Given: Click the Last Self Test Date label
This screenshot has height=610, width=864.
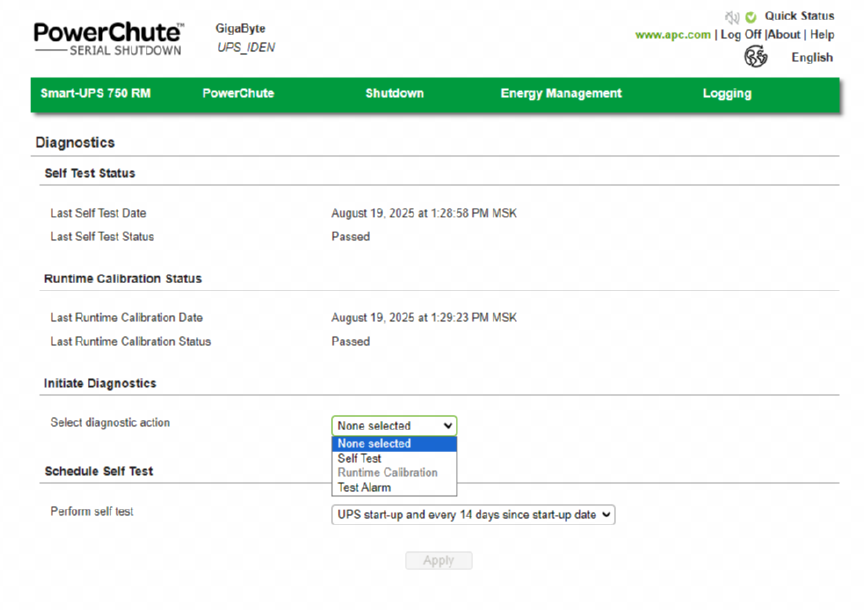Looking at the screenshot, I should 98,213.
